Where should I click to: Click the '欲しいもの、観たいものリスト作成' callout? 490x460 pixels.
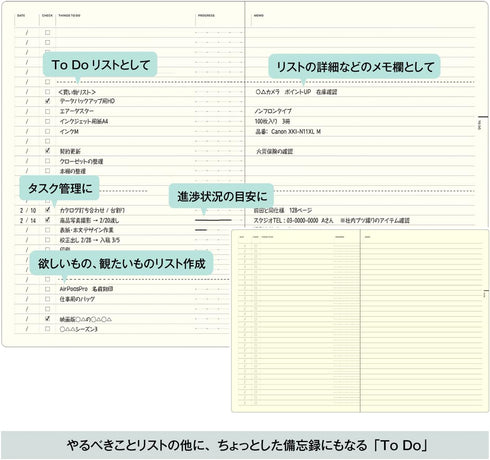(121, 263)
